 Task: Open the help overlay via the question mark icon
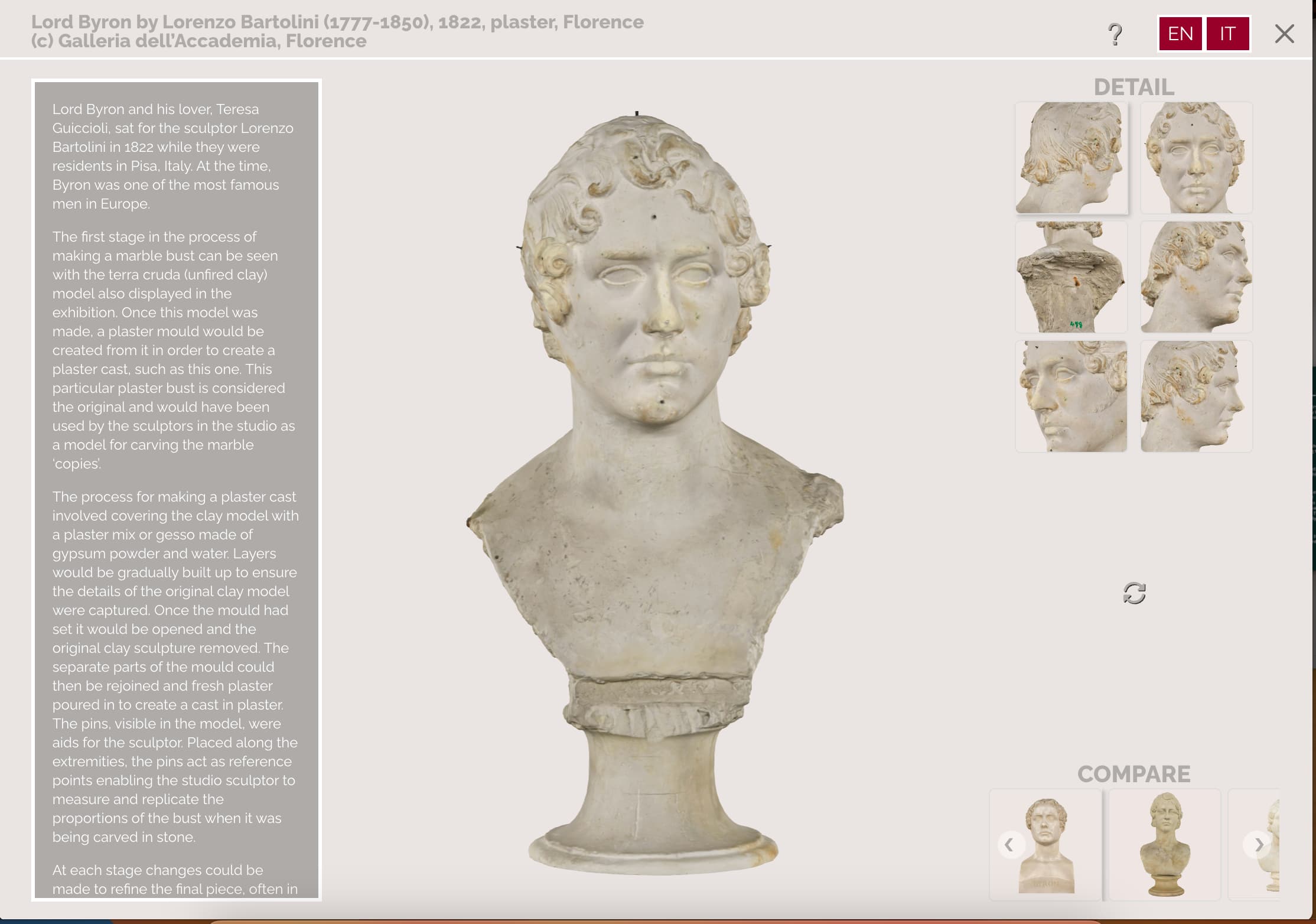(x=1115, y=35)
